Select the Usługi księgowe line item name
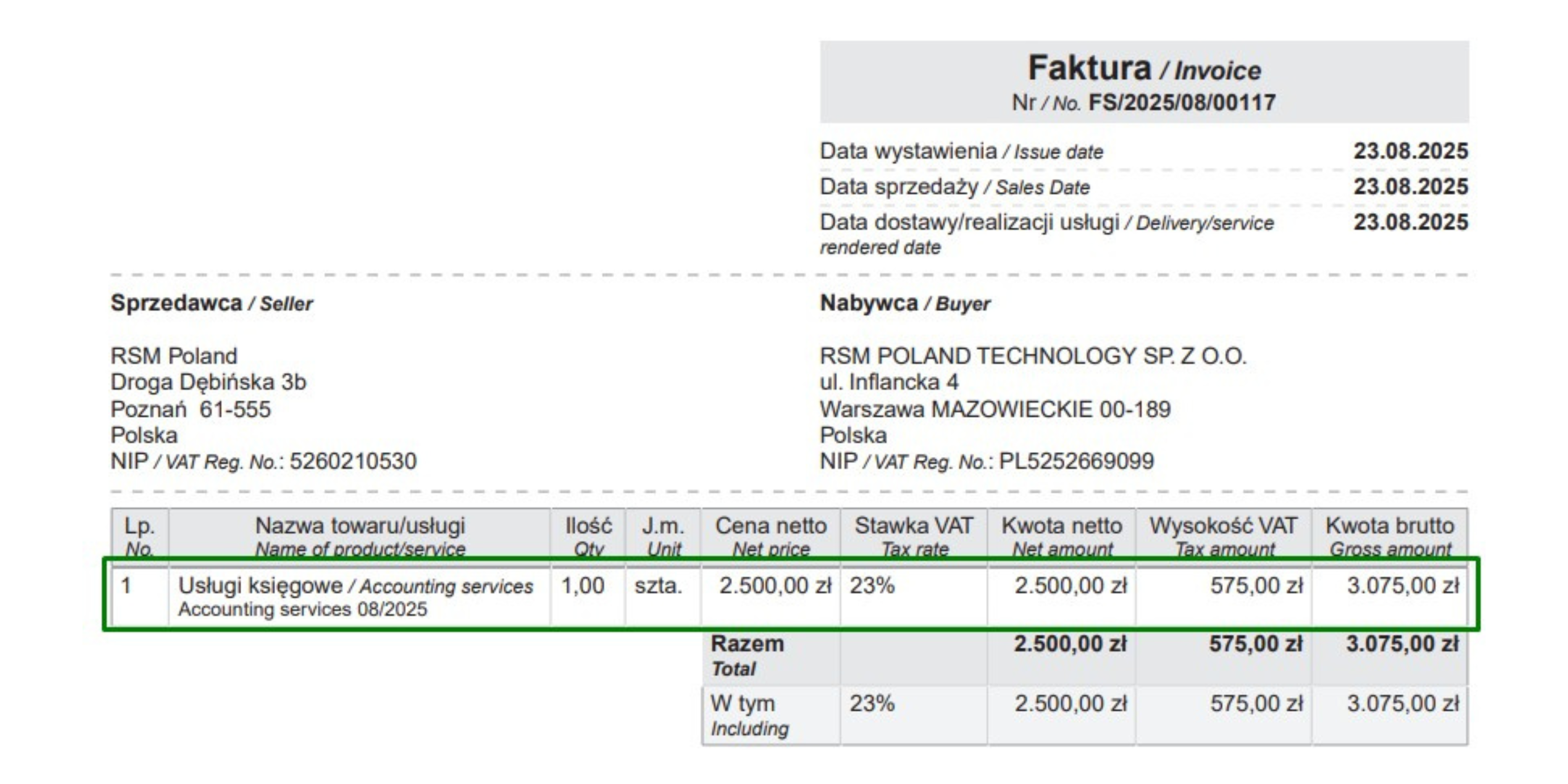This screenshot has height=784, width=1568. [261, 586]
